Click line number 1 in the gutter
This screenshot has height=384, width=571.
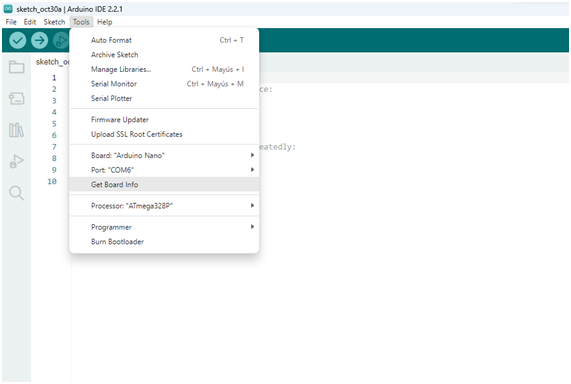tap(54, 78)
